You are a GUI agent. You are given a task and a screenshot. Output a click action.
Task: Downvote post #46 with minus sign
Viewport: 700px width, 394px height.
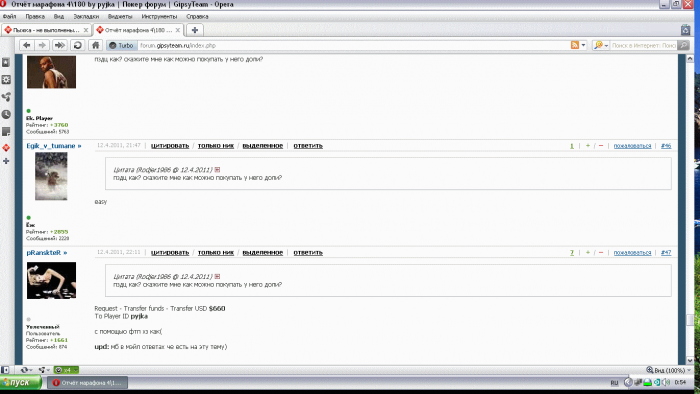601,145
